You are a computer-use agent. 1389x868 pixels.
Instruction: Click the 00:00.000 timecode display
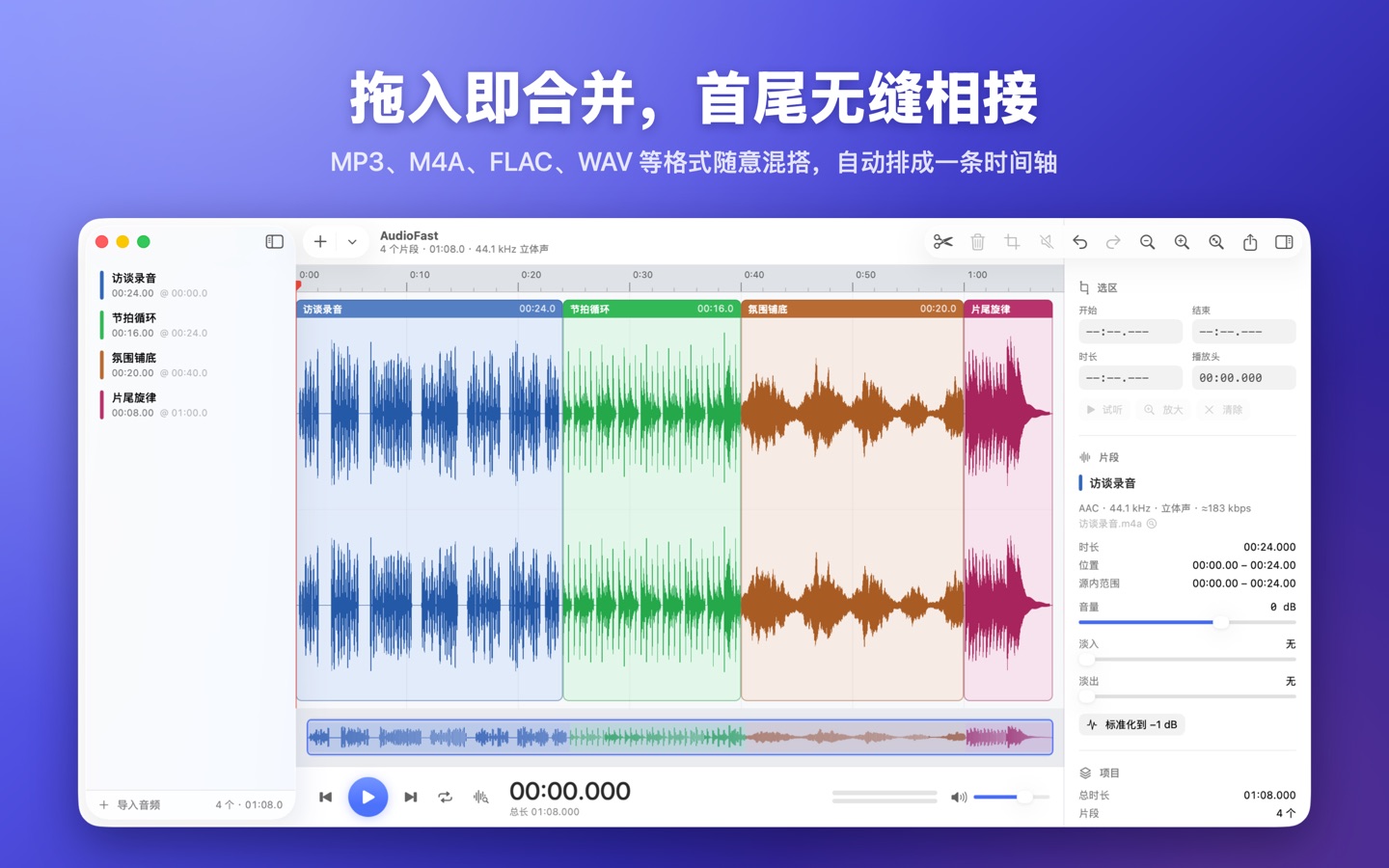(570, 791)
